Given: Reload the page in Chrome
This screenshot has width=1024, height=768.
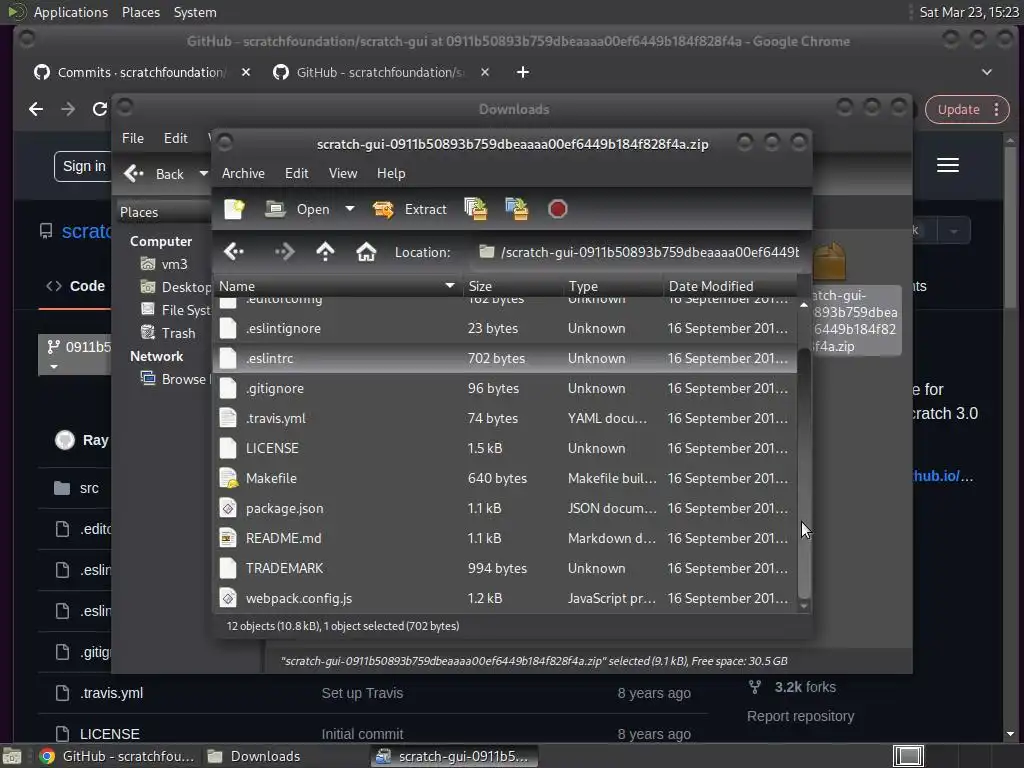Looking at the screenshot, I should click(99, 109).
